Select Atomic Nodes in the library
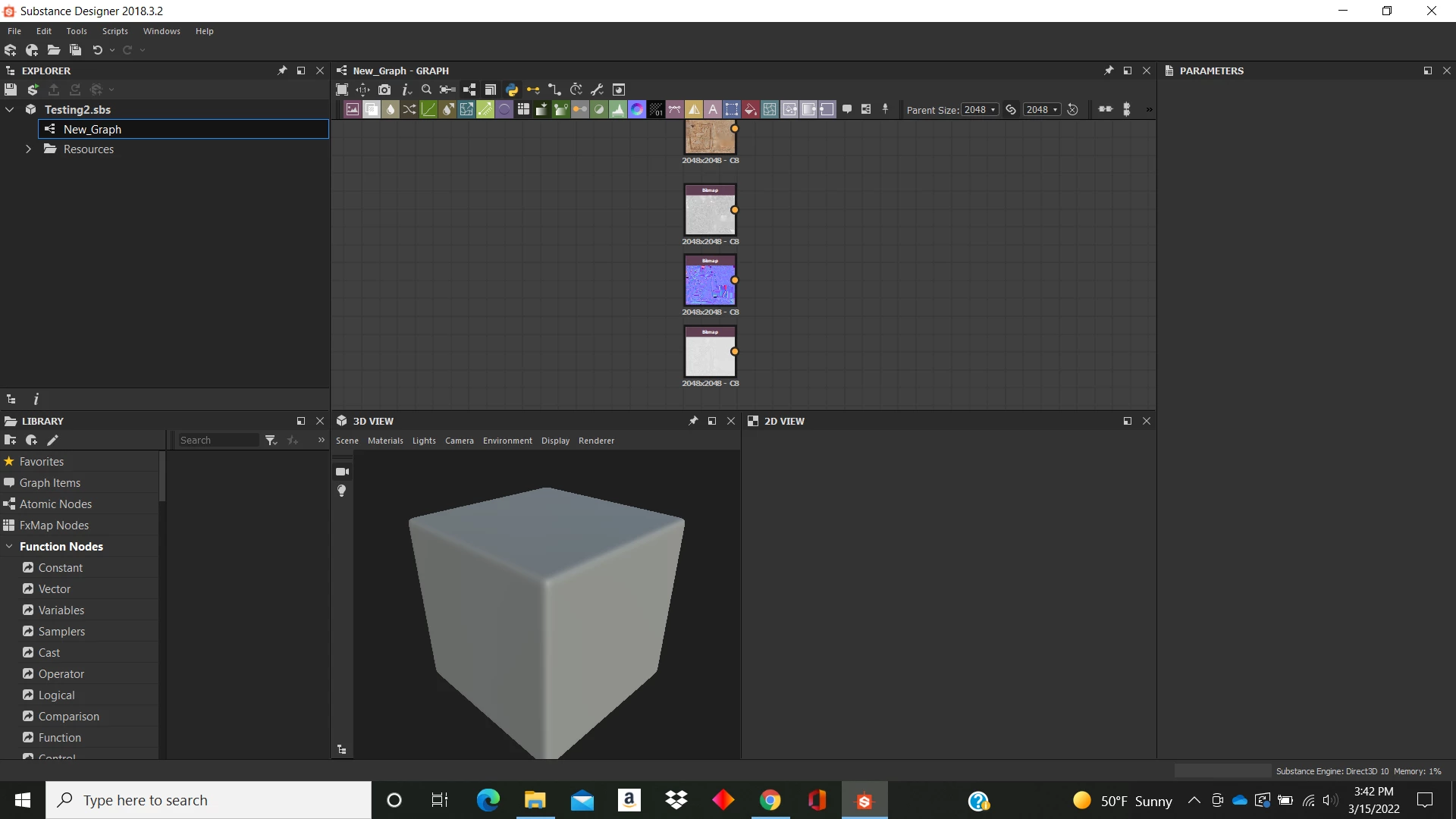This screenshot has width=1456, height=819. pyautogui.click(x=55, y=504)
